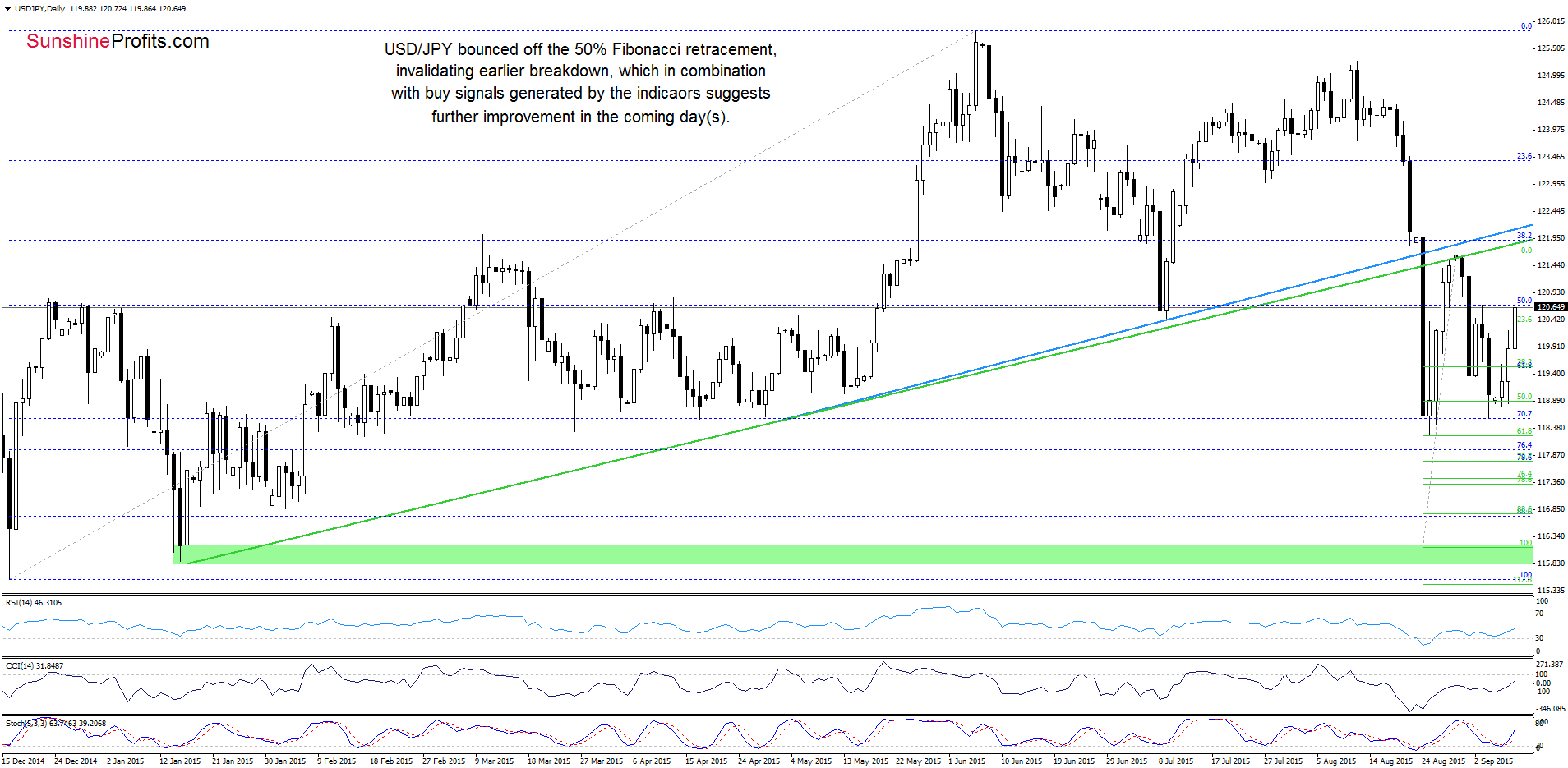Image resolution: width=1568 pixels, height=768 pixels.
Task: Click the USDJPY,Daily symbol title text
Action: click(x=40, y=9)
